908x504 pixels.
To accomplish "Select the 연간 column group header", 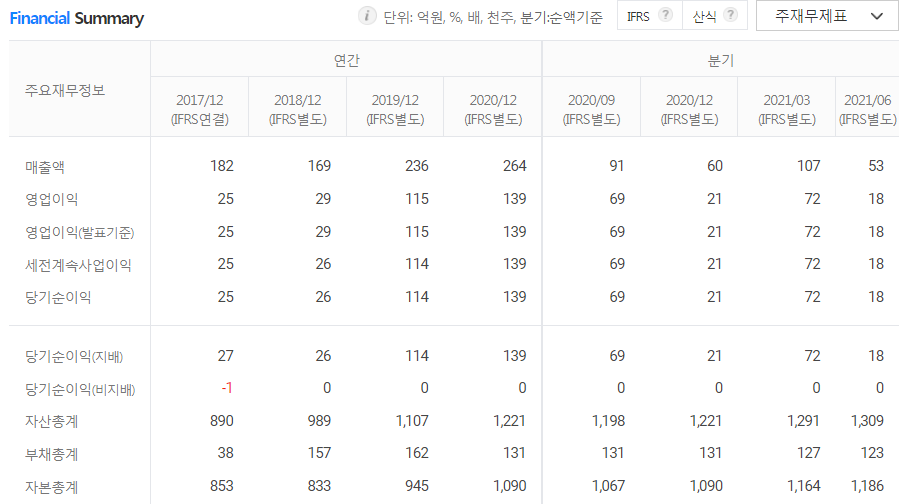I will pyautogui.click(x=346, y=60).
